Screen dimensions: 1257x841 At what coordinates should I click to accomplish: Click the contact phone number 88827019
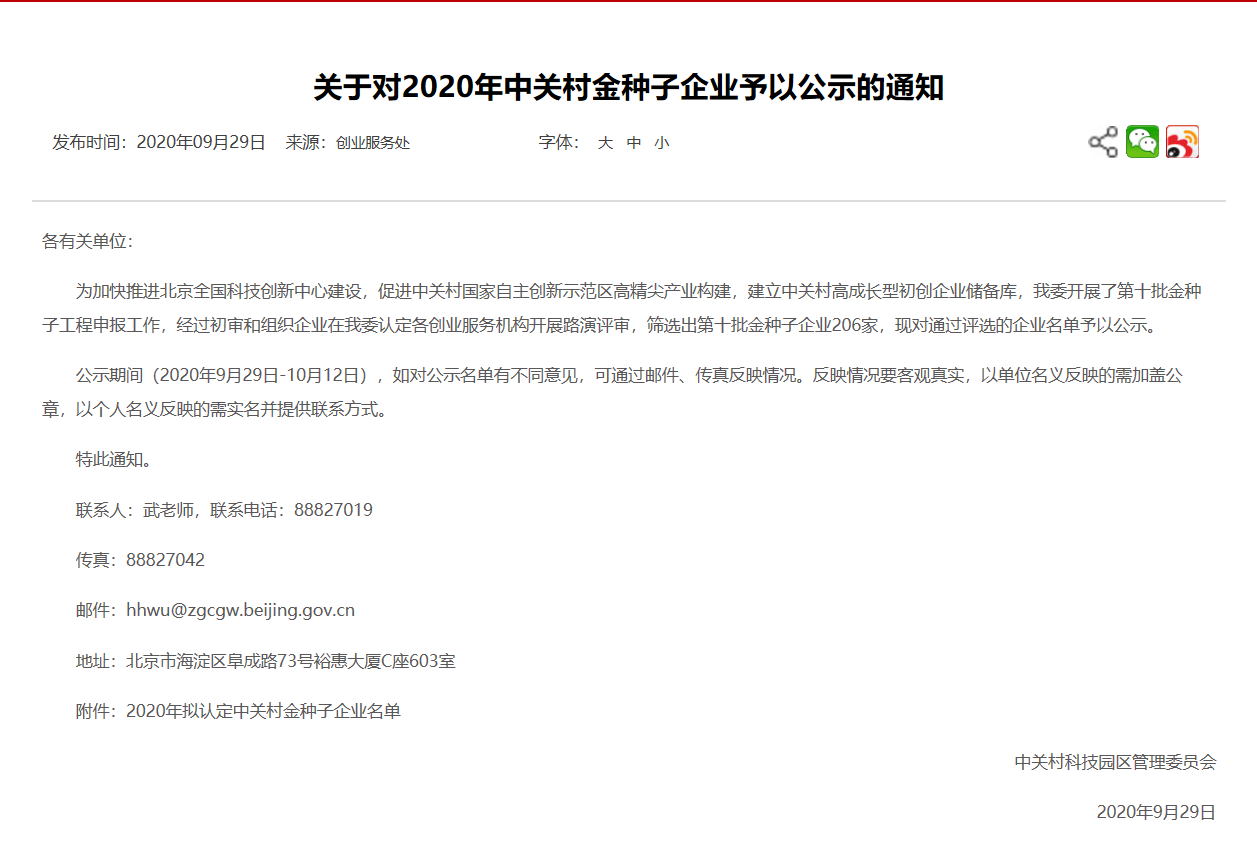[333, 510]
